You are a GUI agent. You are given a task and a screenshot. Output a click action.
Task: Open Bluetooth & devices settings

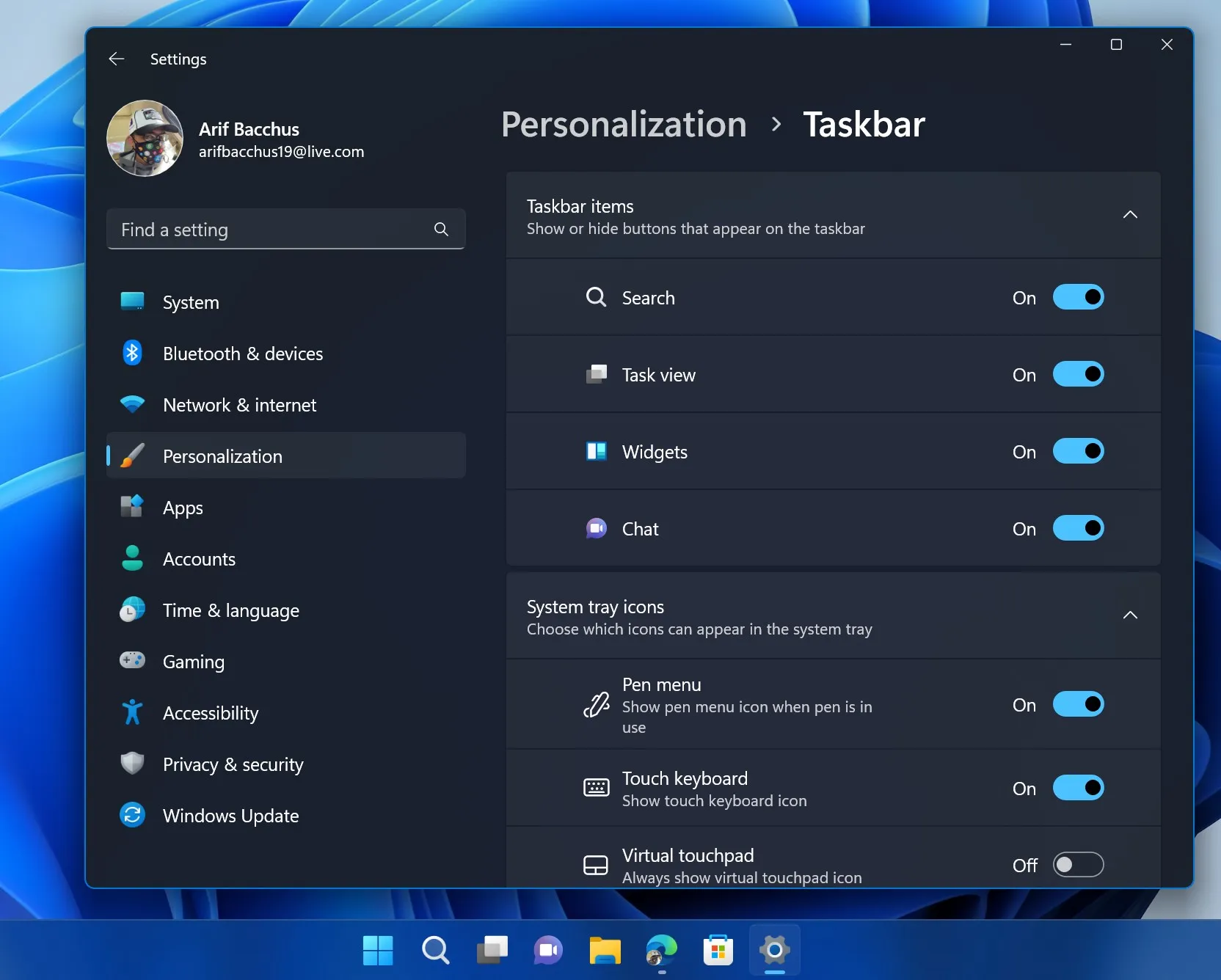[132, 353]
